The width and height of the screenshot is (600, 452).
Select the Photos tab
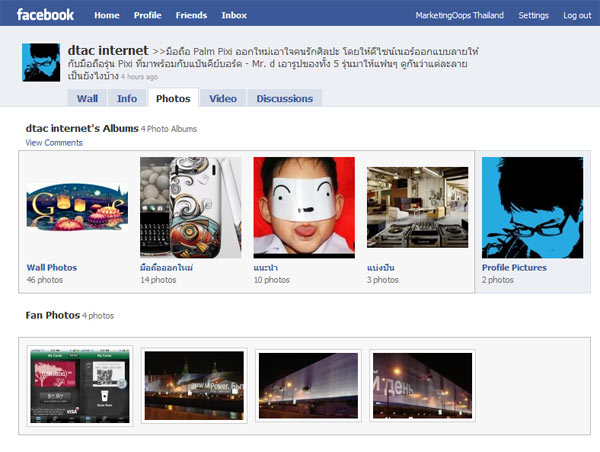pos(173,98)
